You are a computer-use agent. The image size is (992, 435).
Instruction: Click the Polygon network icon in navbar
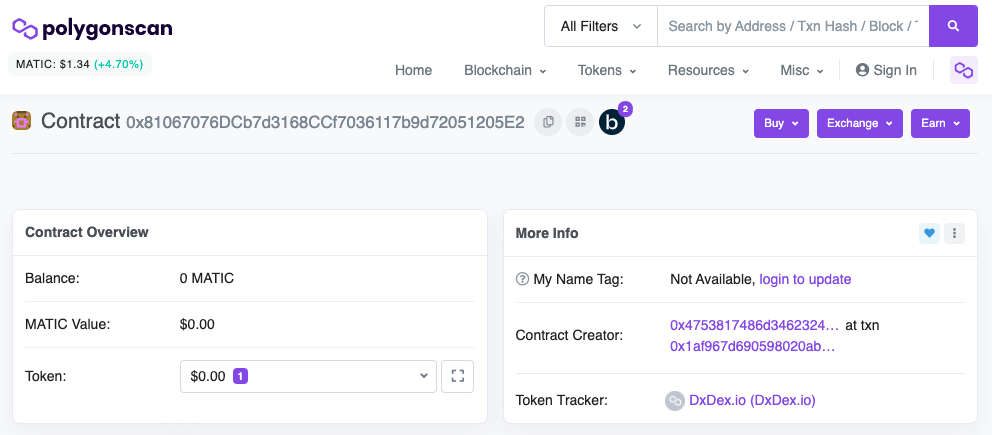pyautogui.click(x=964, y=70)
